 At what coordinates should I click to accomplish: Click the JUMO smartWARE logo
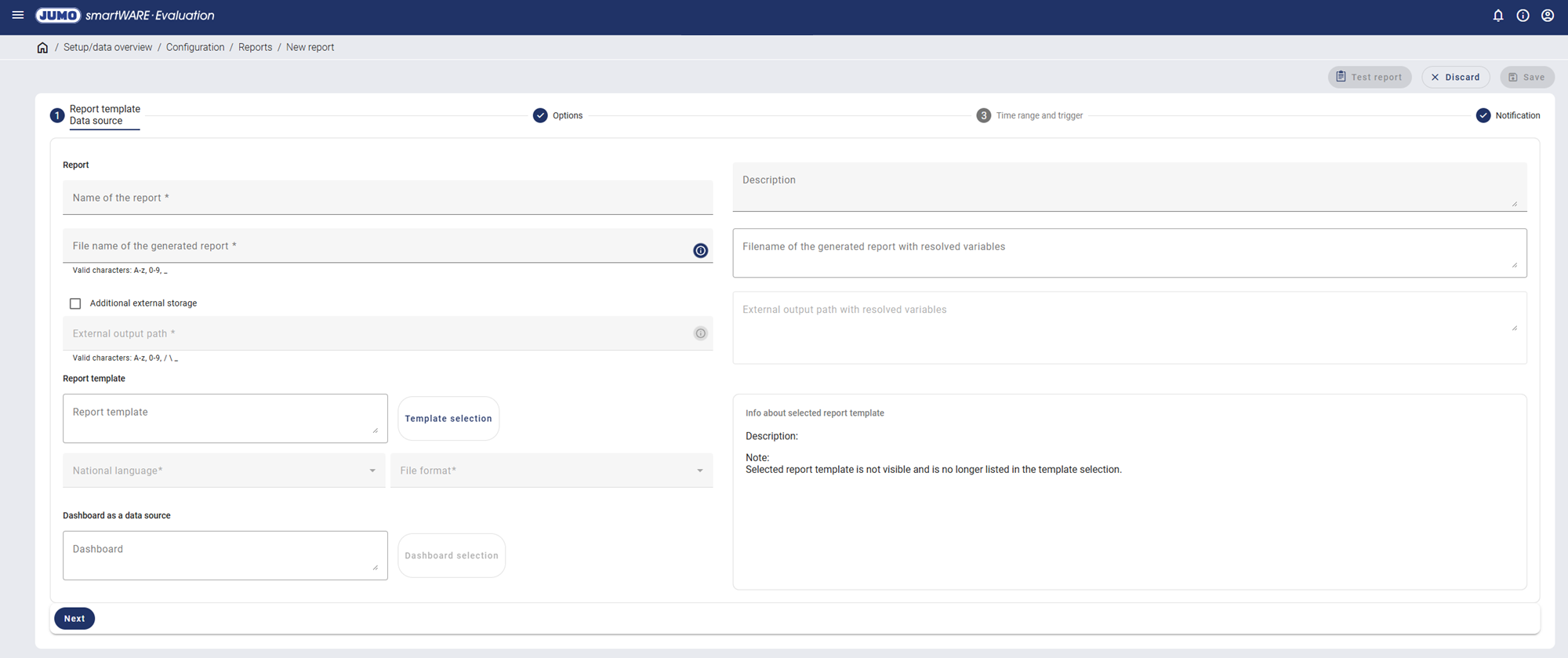(x=125, y=15)
